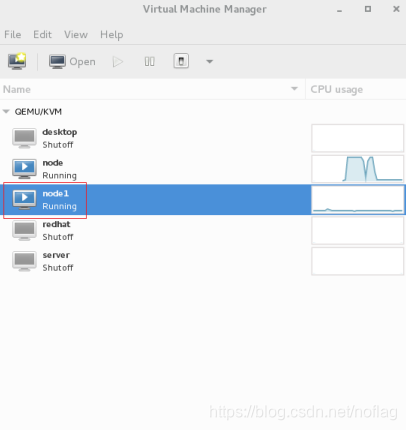This screenshot has height=430, width=406.
Task: Click the server CPU usage graph
Action: coord(357,261)
